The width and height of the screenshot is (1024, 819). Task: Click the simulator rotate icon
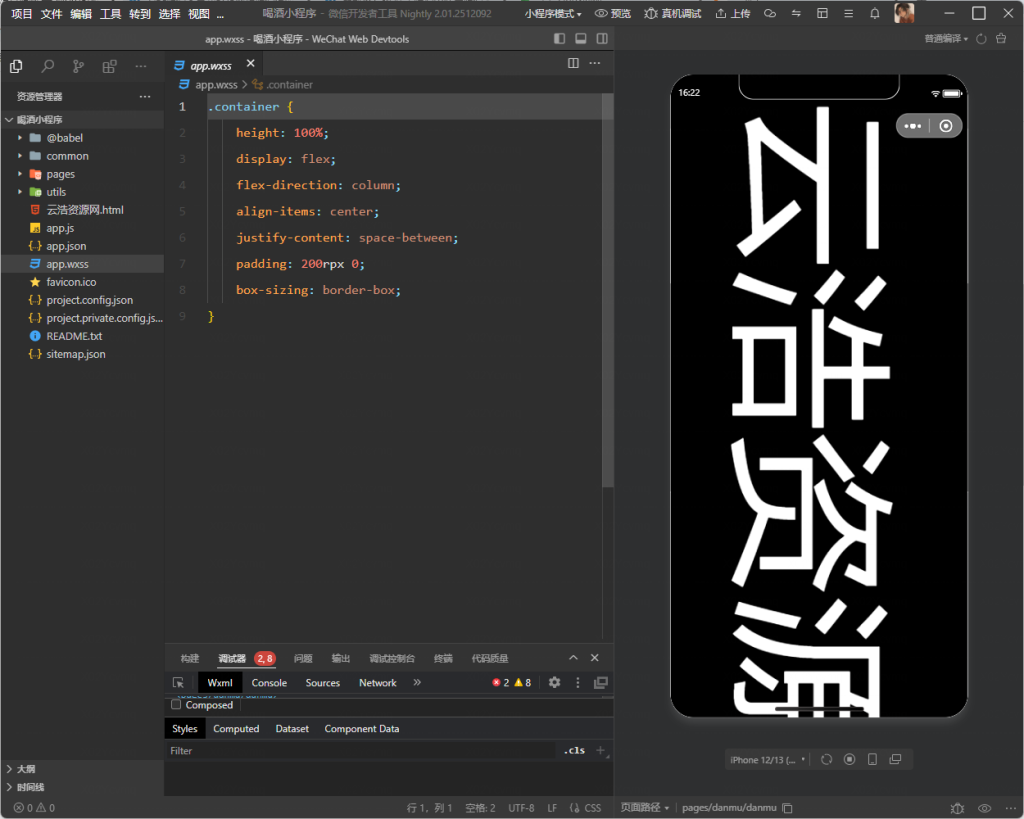click(826, 760)
